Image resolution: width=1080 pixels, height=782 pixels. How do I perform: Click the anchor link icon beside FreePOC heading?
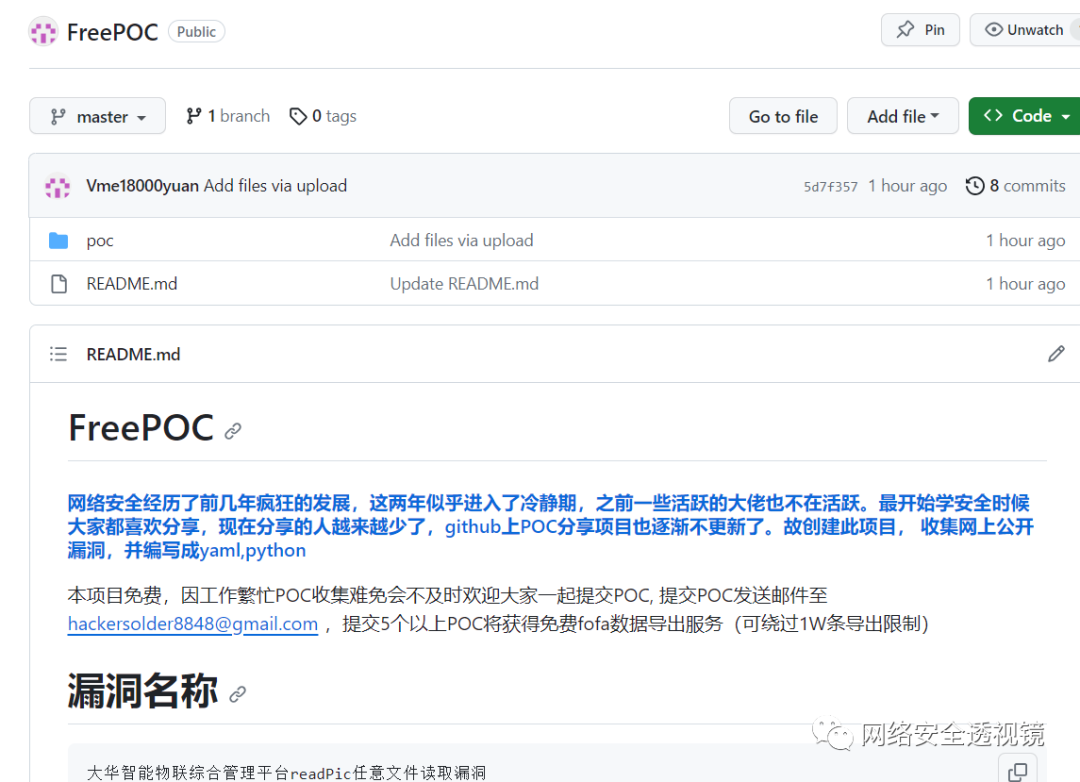(x=233, y=431)
